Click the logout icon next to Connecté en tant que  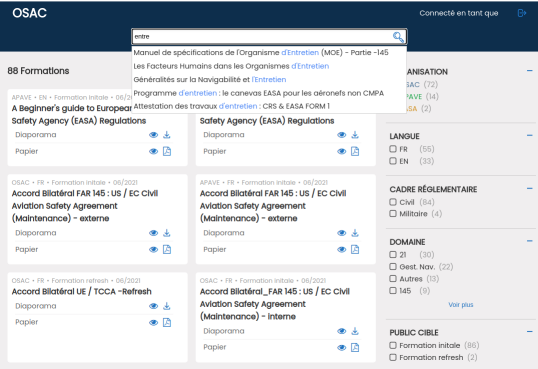click(x=522, y=13)
